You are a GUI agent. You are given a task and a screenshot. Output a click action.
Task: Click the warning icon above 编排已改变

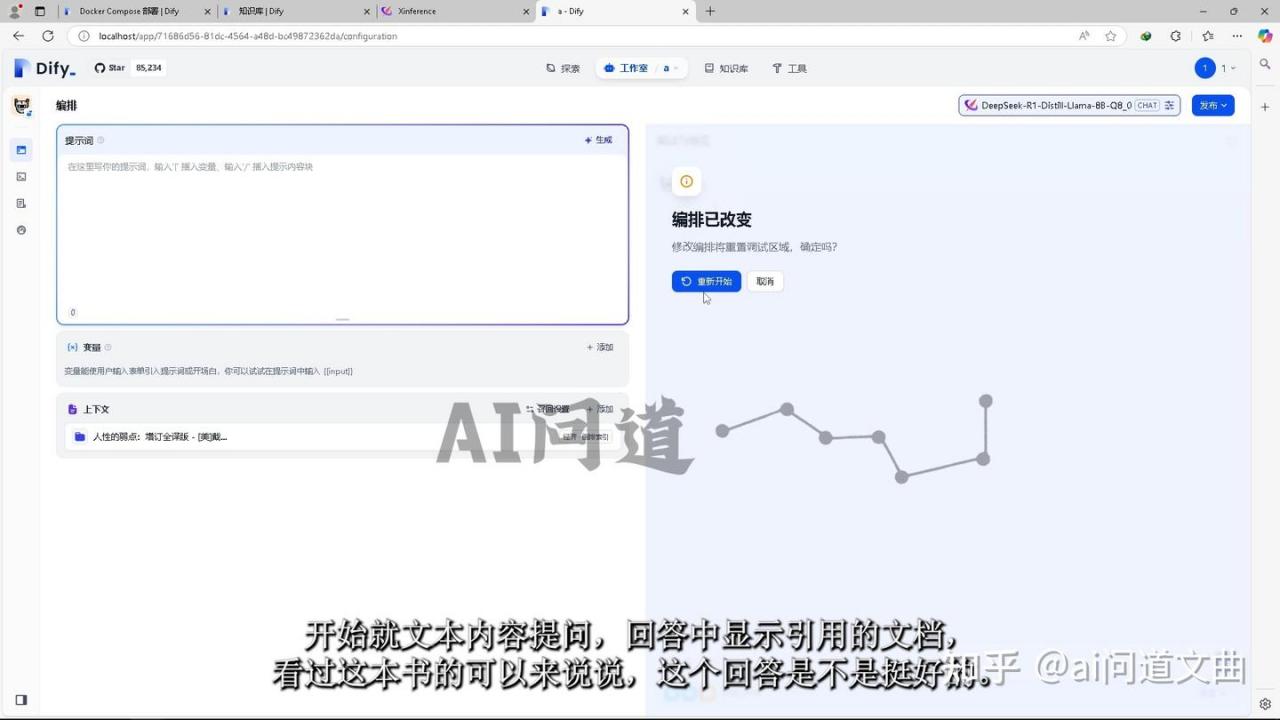pyautogui.click(x=686, y=181)
